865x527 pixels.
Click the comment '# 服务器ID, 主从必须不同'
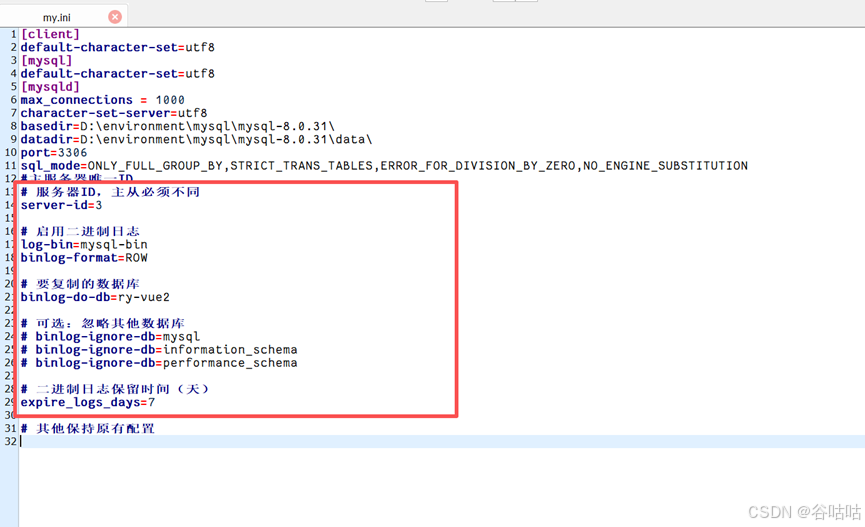coord(110,192)
